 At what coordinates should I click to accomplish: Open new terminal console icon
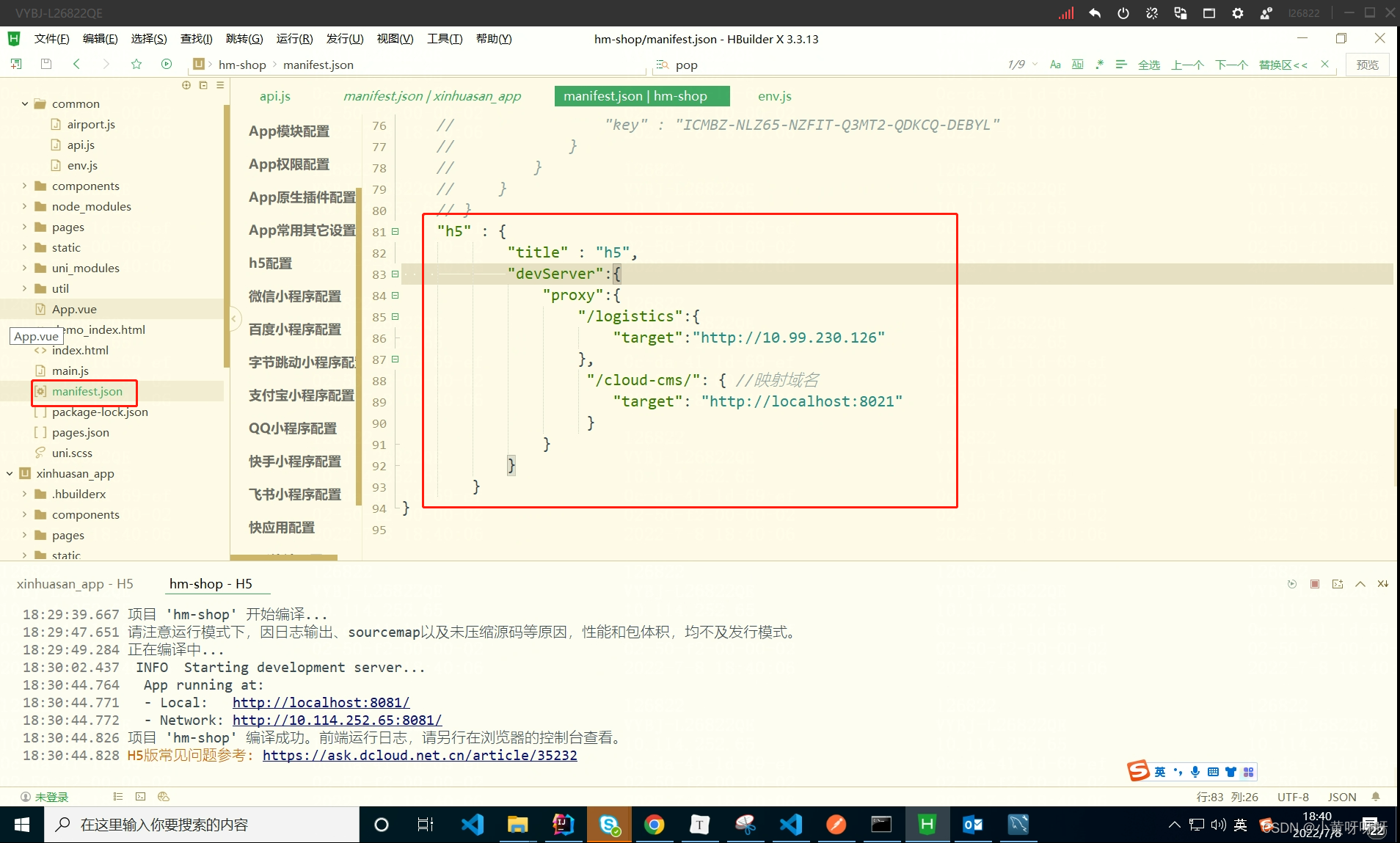(x=1338, y=584)
